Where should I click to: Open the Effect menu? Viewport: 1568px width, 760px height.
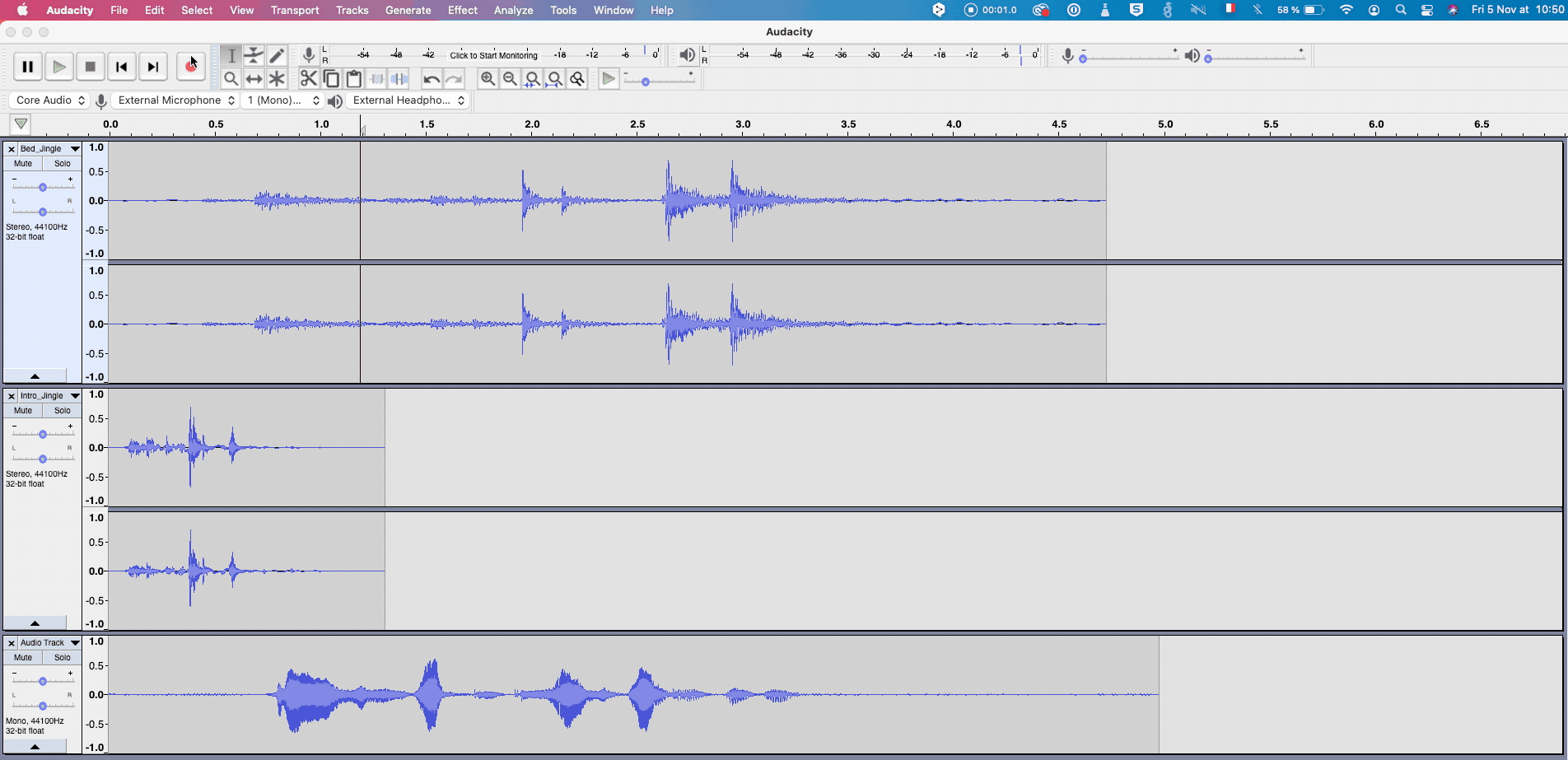coord(462,10)
